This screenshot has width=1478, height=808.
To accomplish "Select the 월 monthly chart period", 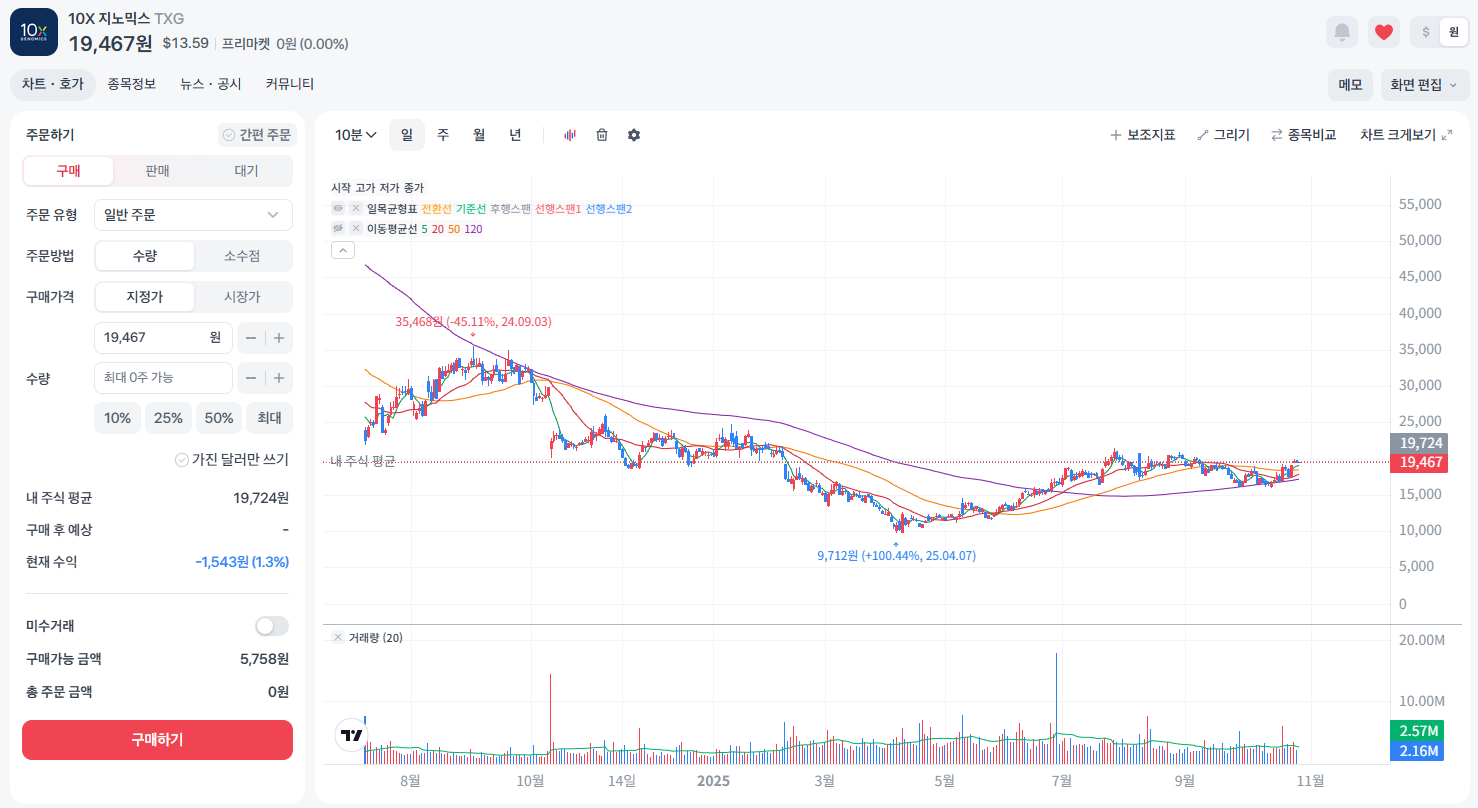I will [x=479, y=135].
